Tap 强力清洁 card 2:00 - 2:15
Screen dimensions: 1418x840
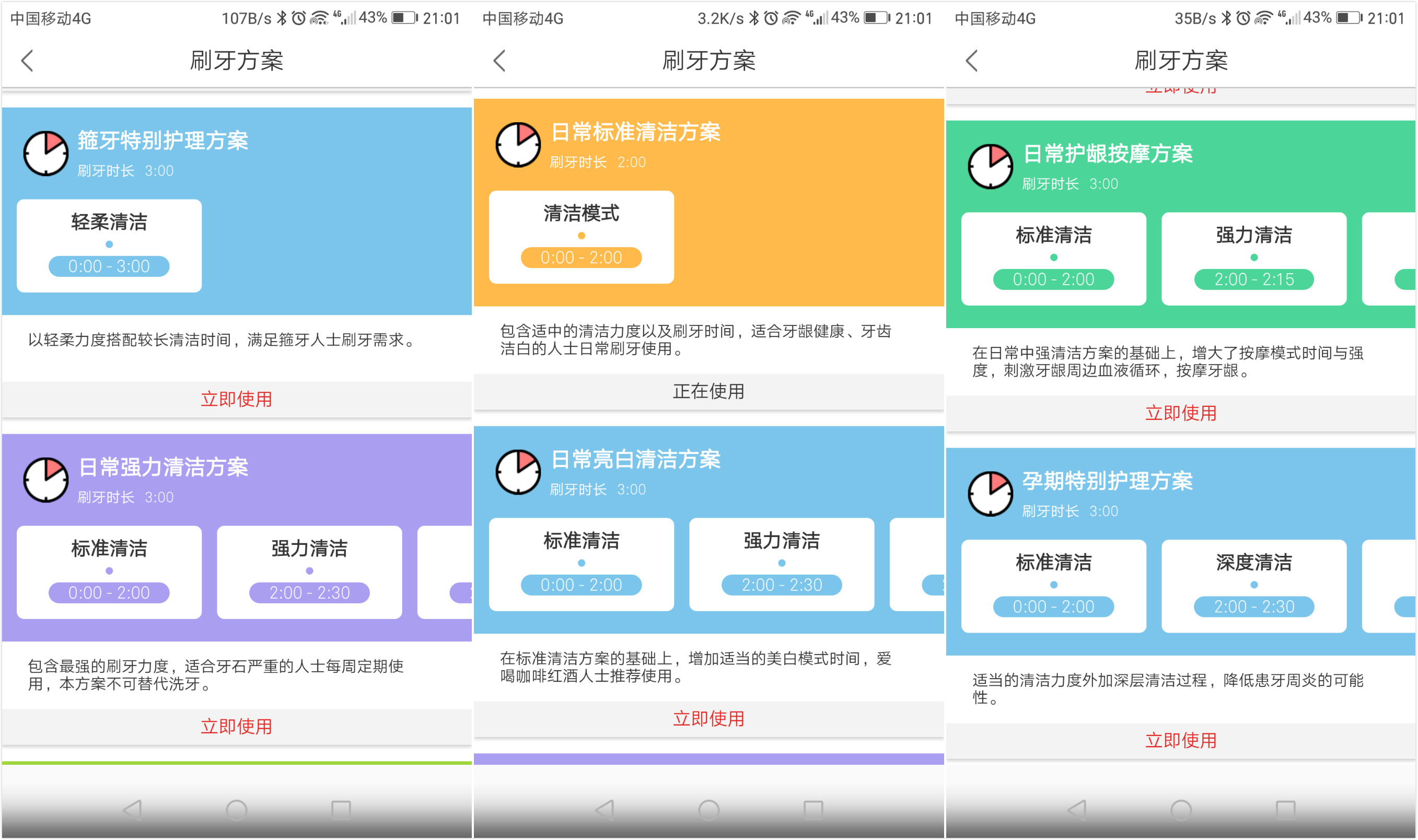[1253, 258]
